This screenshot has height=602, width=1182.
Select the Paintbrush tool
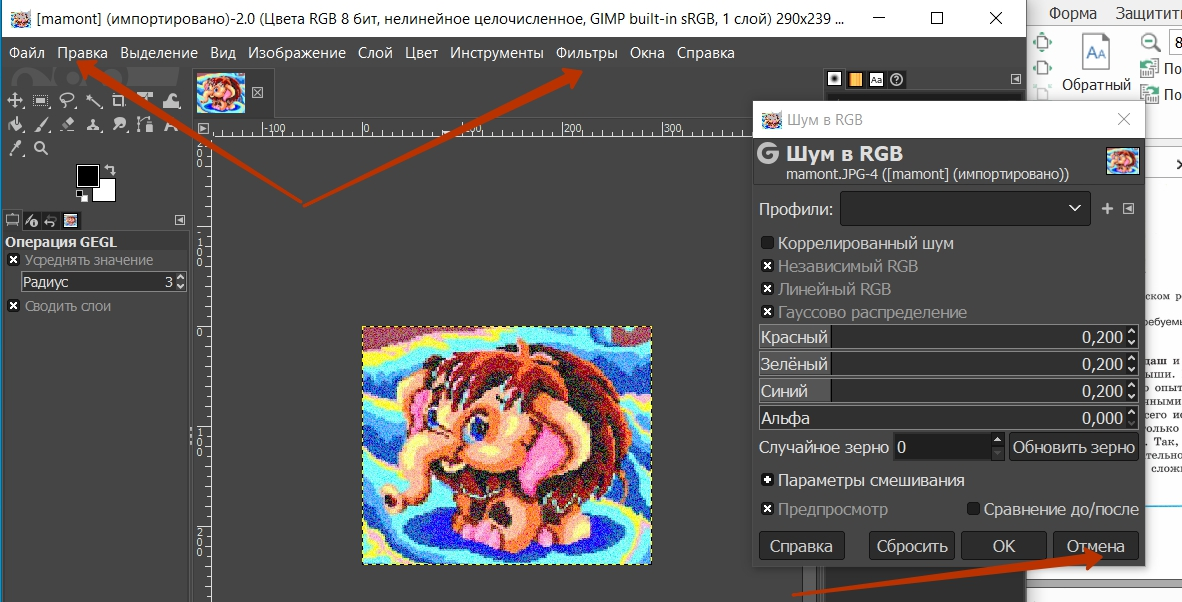[x=41, y=124]
